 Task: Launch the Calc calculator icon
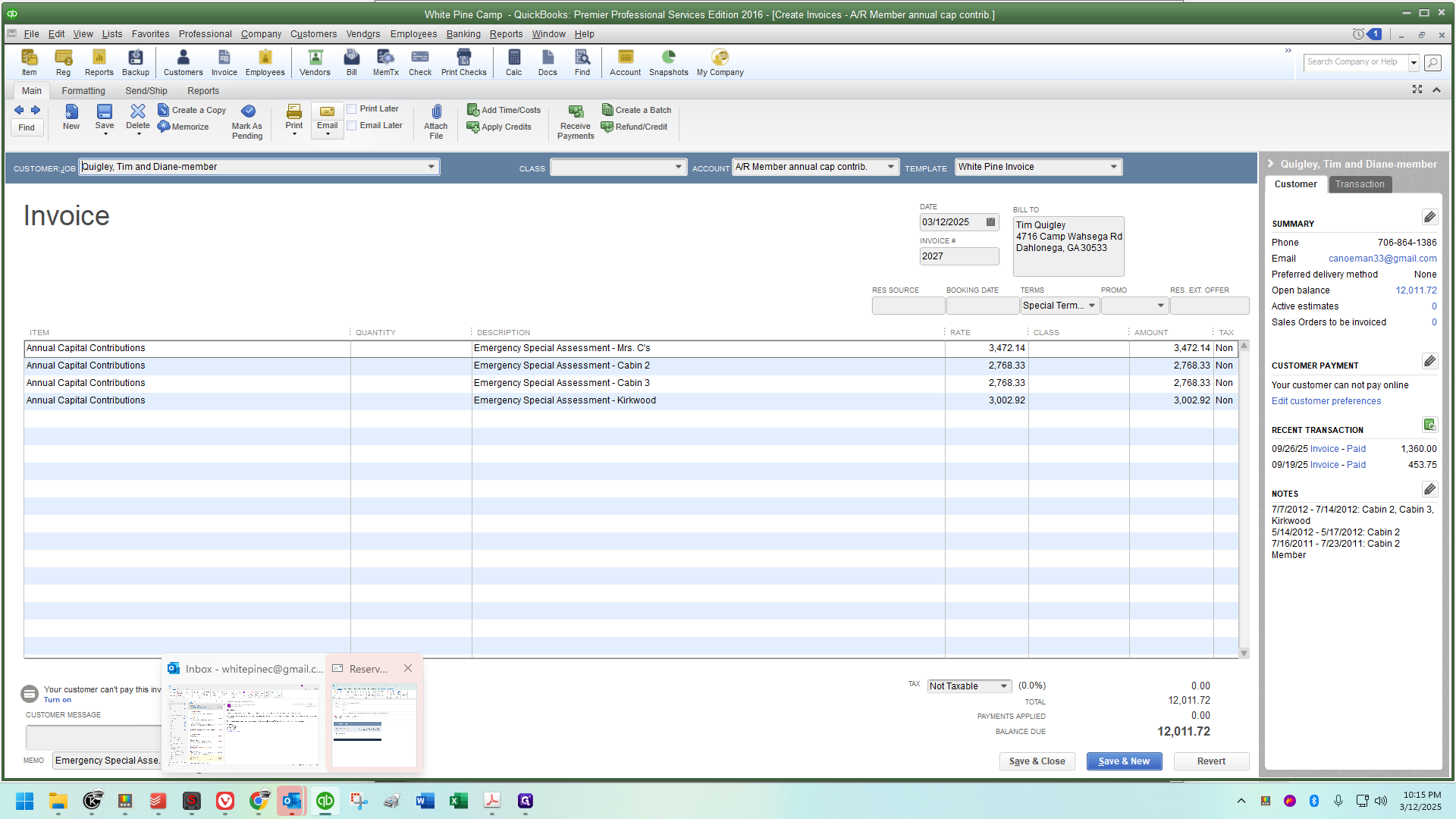pos(514,62)
